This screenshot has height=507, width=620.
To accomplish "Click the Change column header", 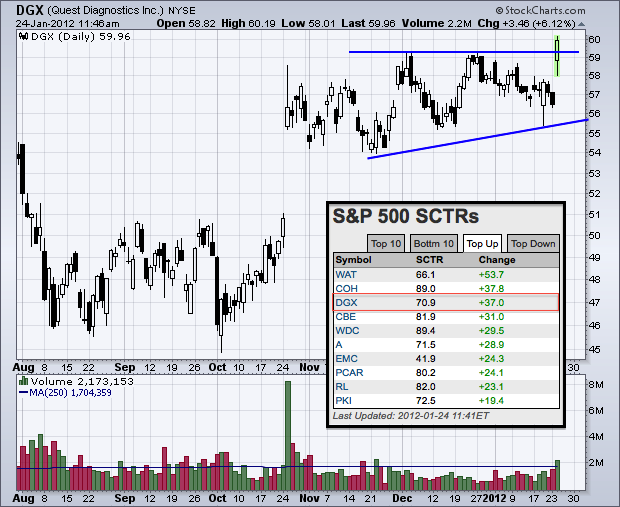I will 497,260.
